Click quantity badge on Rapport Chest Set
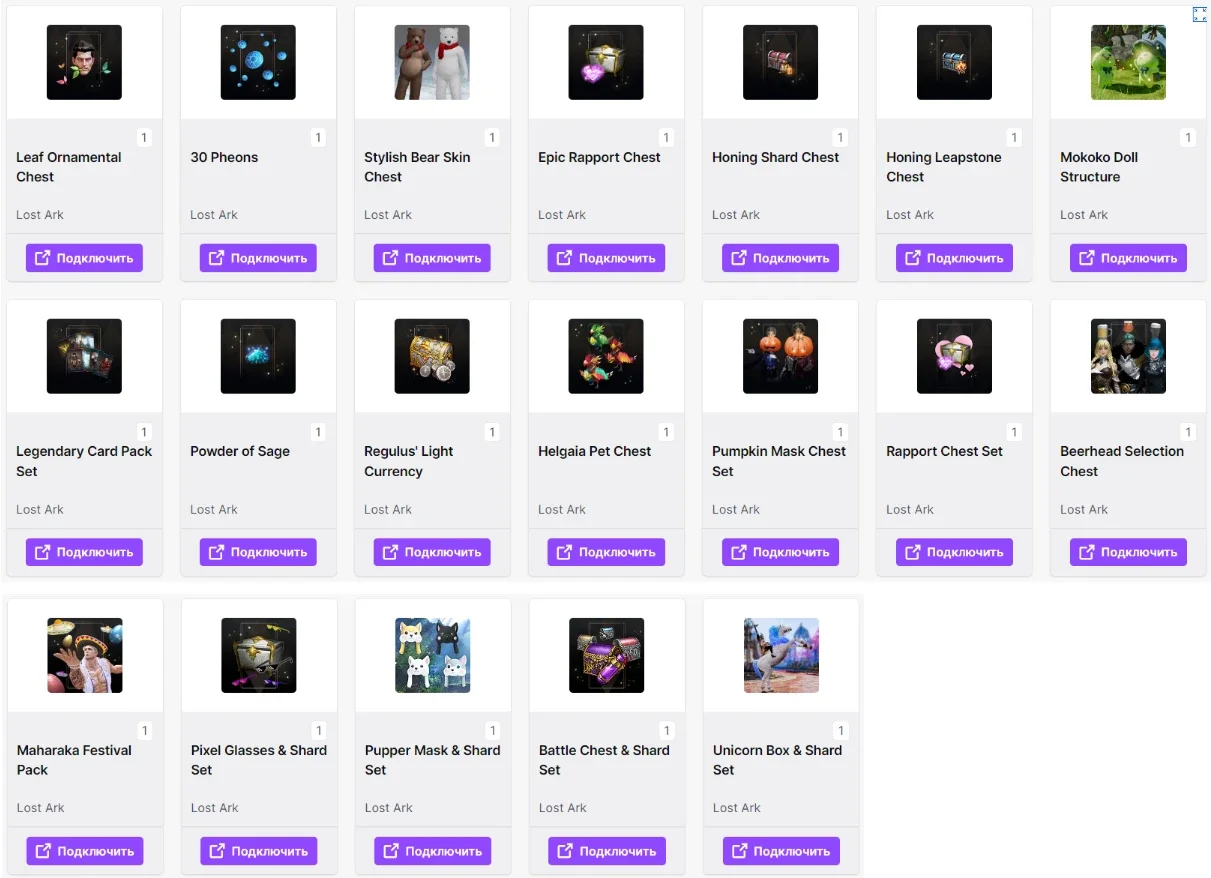 point(1014,432)
